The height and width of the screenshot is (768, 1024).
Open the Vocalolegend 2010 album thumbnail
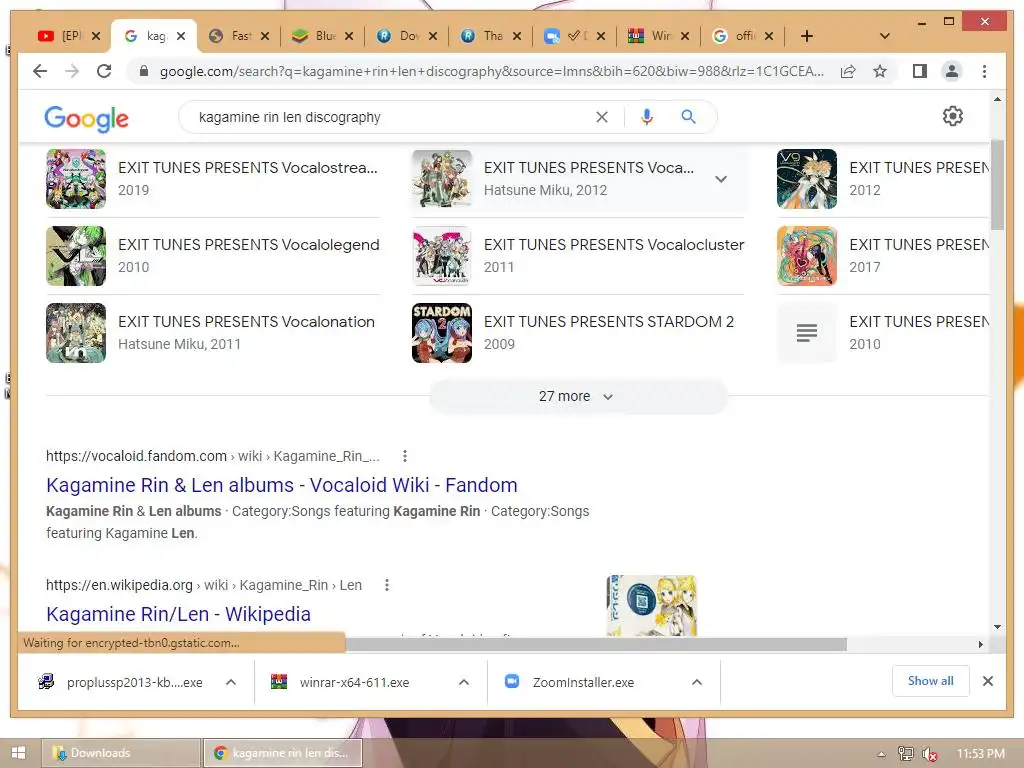(76, 256)
